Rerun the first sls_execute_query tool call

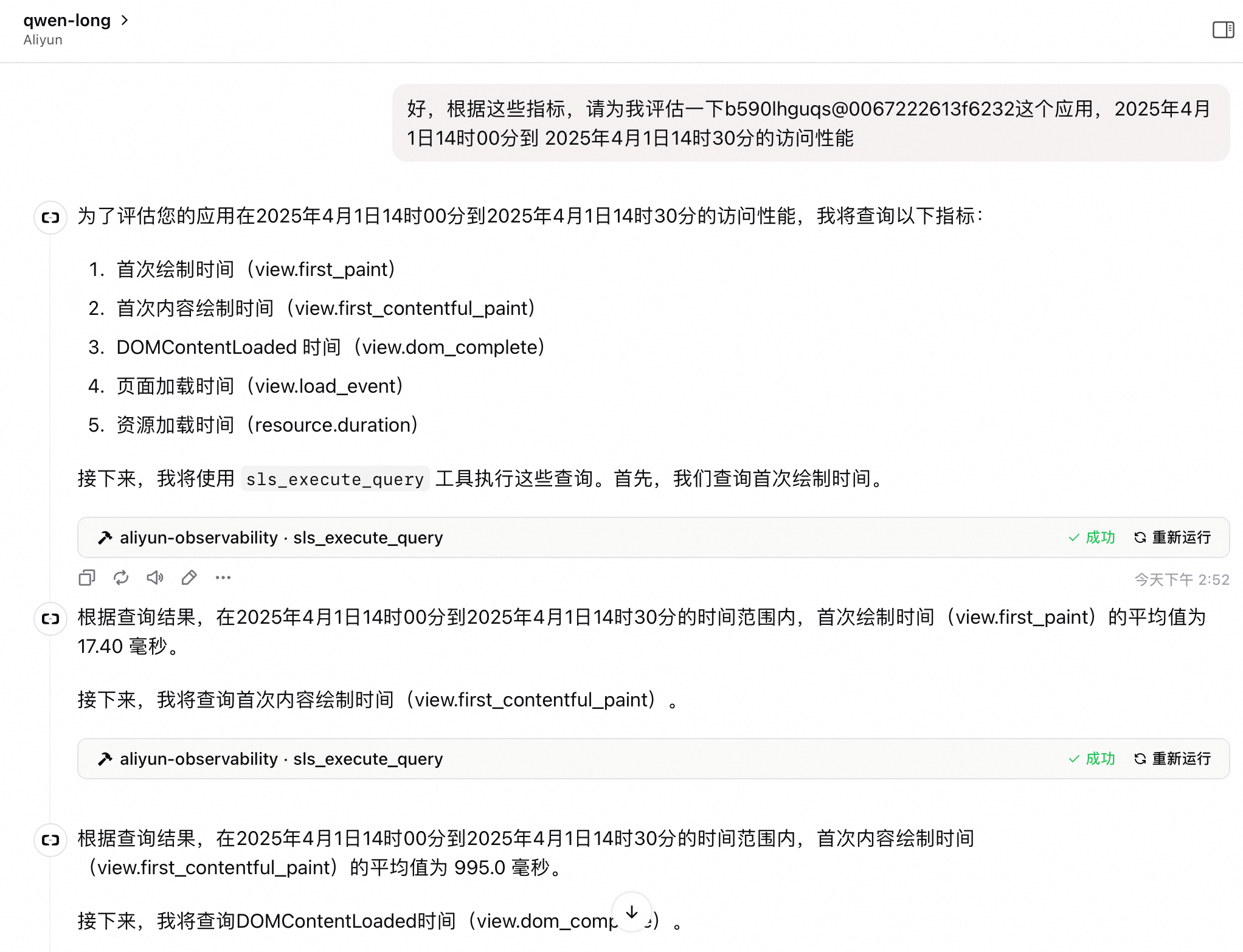tap(1172, 537)
